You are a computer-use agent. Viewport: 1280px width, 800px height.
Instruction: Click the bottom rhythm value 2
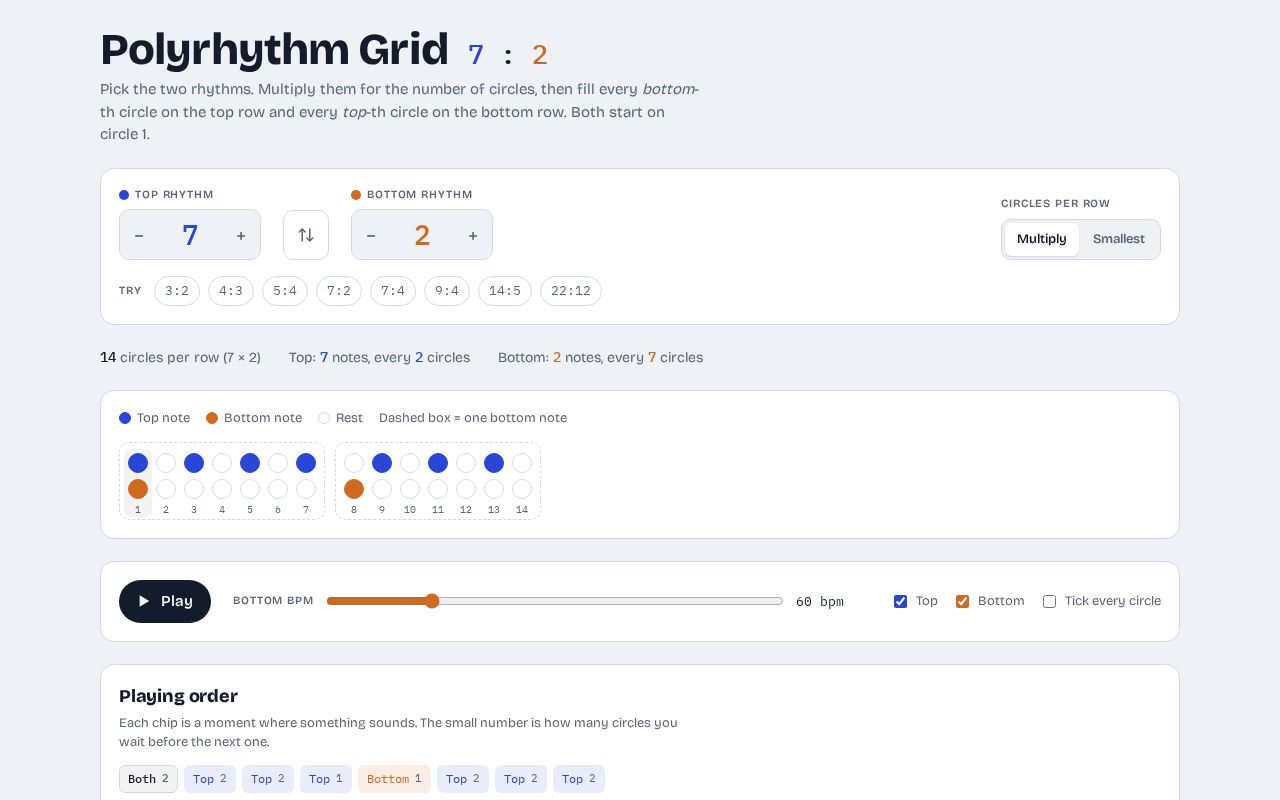point(422,235)
